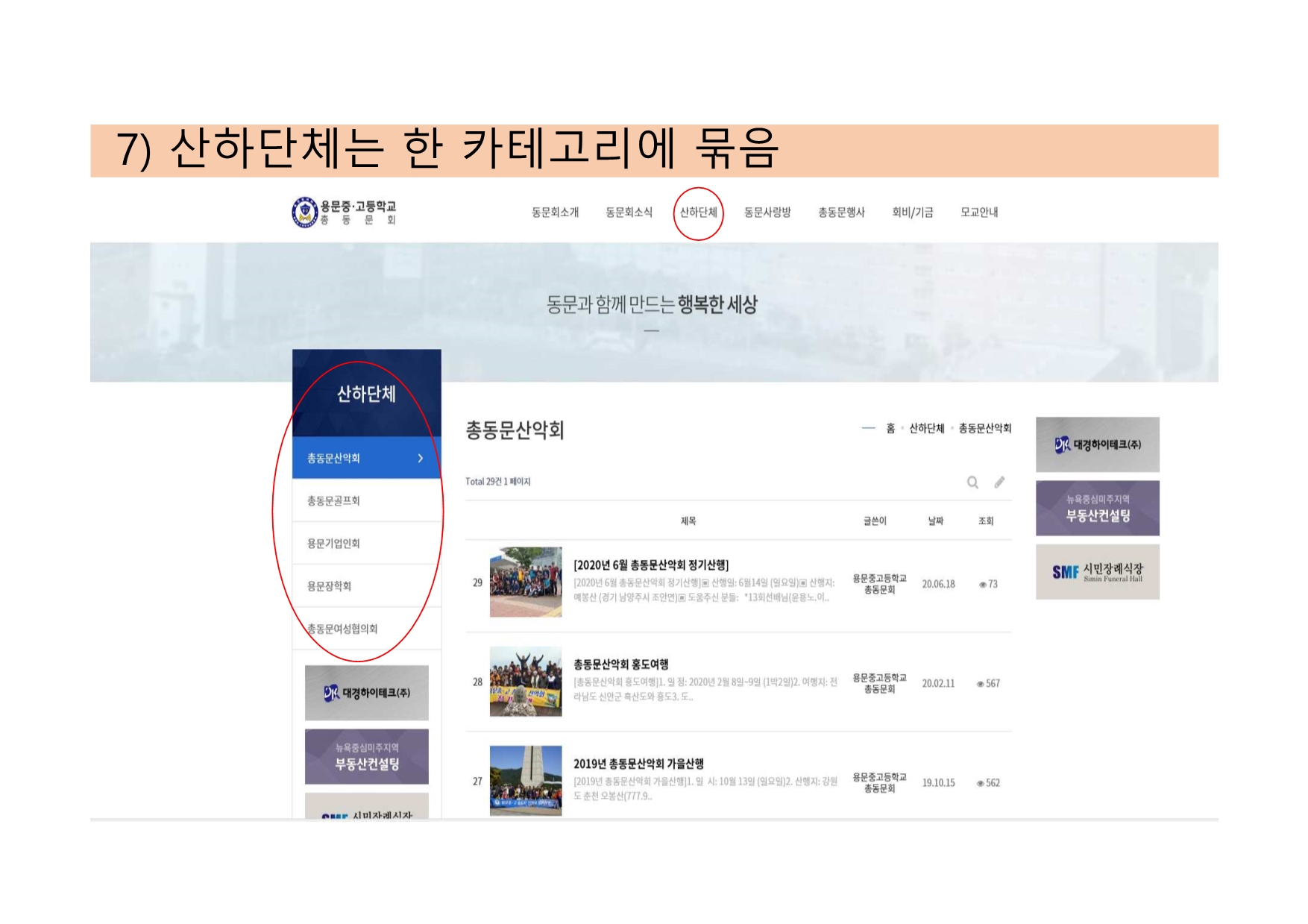Image resolution: width=1308 pixels, height=924 pixels.
Task: Select 총동문산악회 in the sidebar
Action: coord(367,458)
